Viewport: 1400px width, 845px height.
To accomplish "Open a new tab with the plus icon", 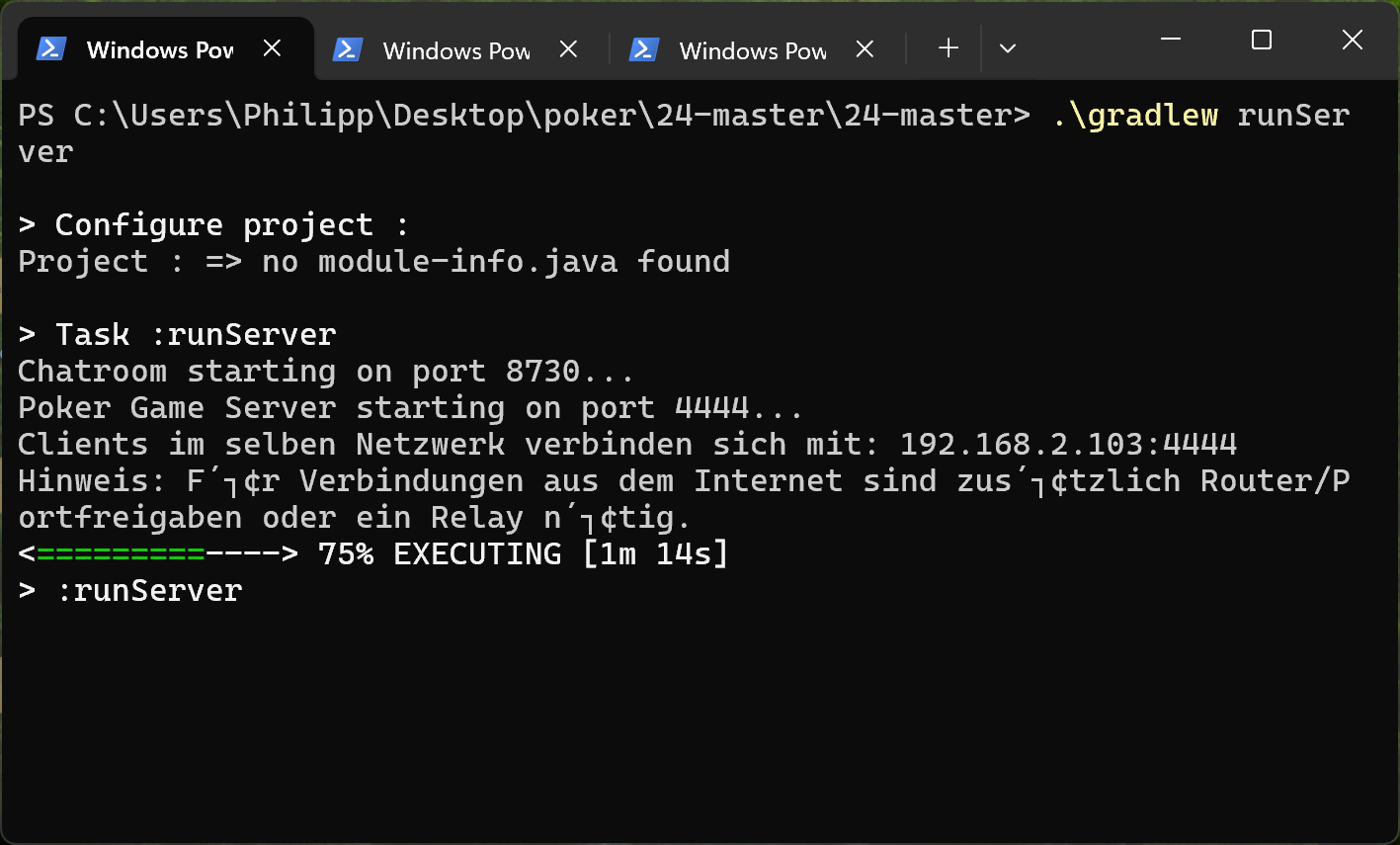I will 947,46.
